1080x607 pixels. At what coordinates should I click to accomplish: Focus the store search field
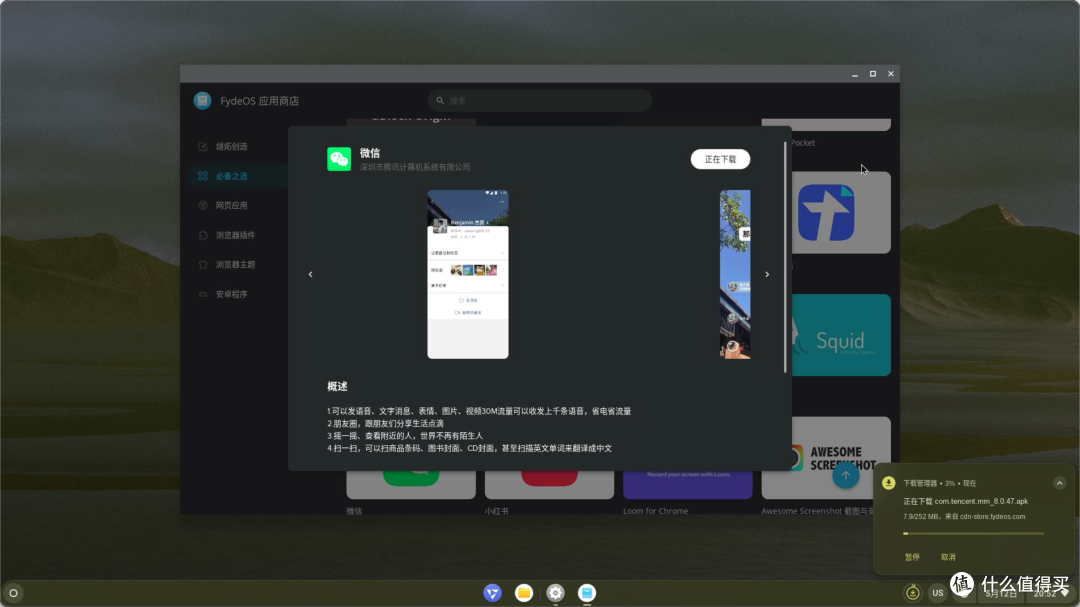(x=540, y=101)
